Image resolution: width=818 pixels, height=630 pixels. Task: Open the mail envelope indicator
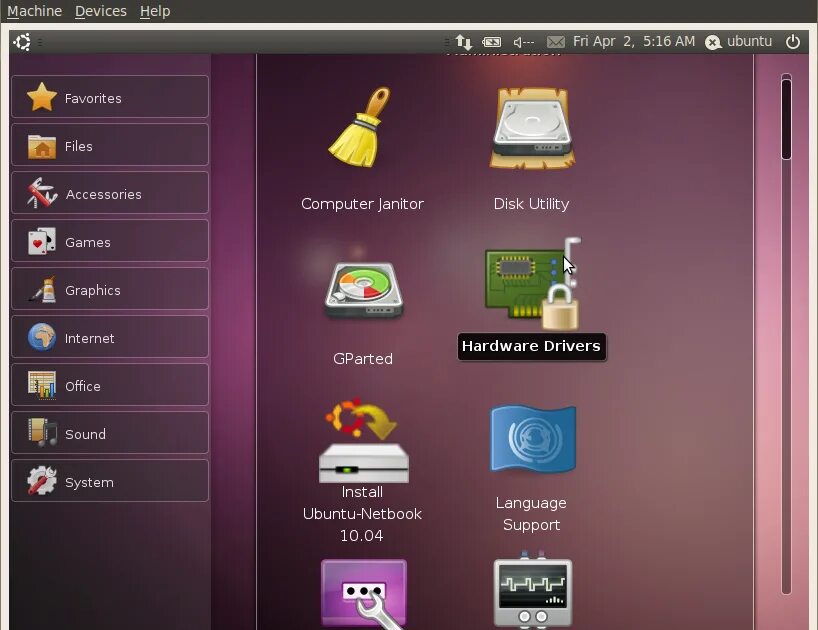coord(556,42)
